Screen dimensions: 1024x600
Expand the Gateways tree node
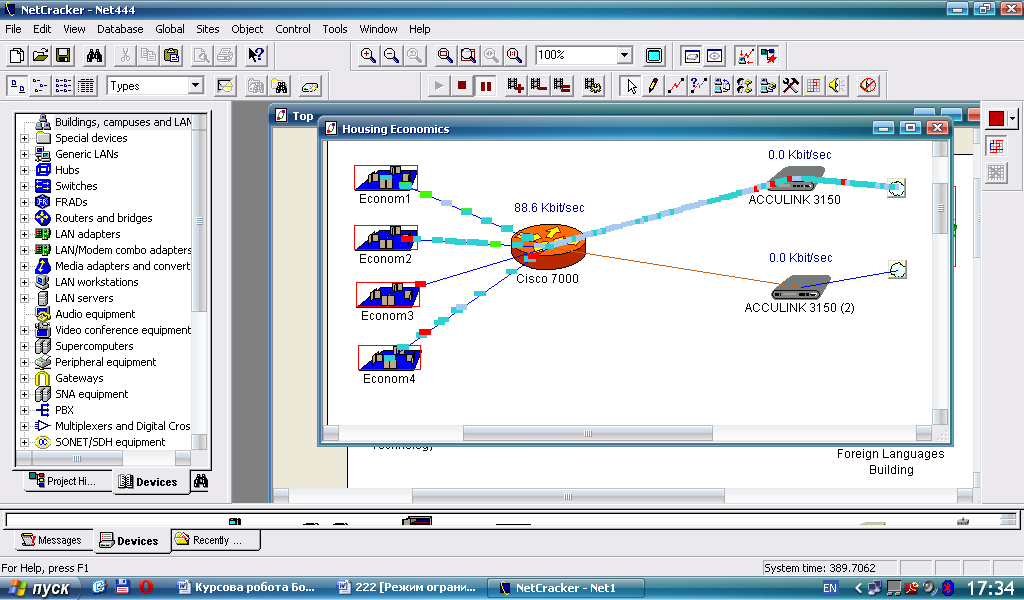click(x=24, y=378)
